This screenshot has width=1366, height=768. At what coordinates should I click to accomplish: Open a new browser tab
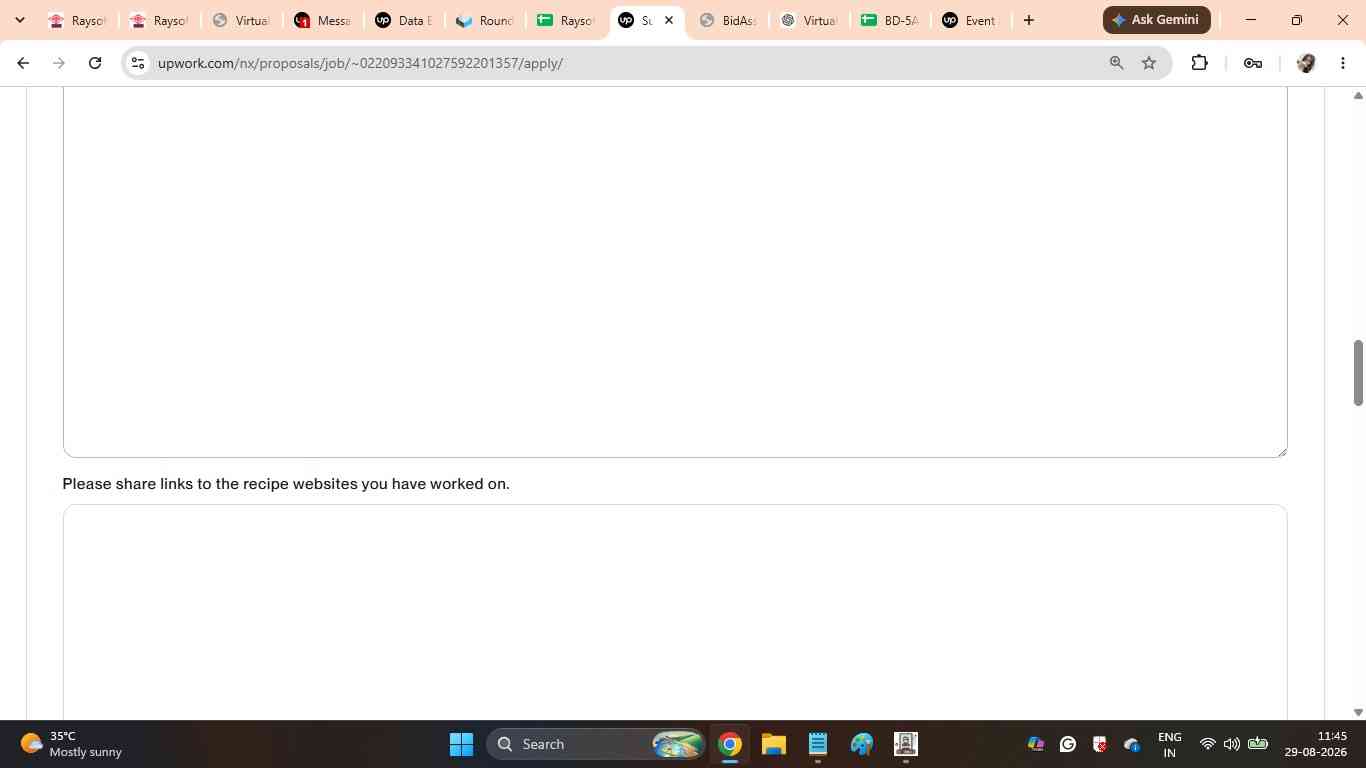[x=1029, y=20]
